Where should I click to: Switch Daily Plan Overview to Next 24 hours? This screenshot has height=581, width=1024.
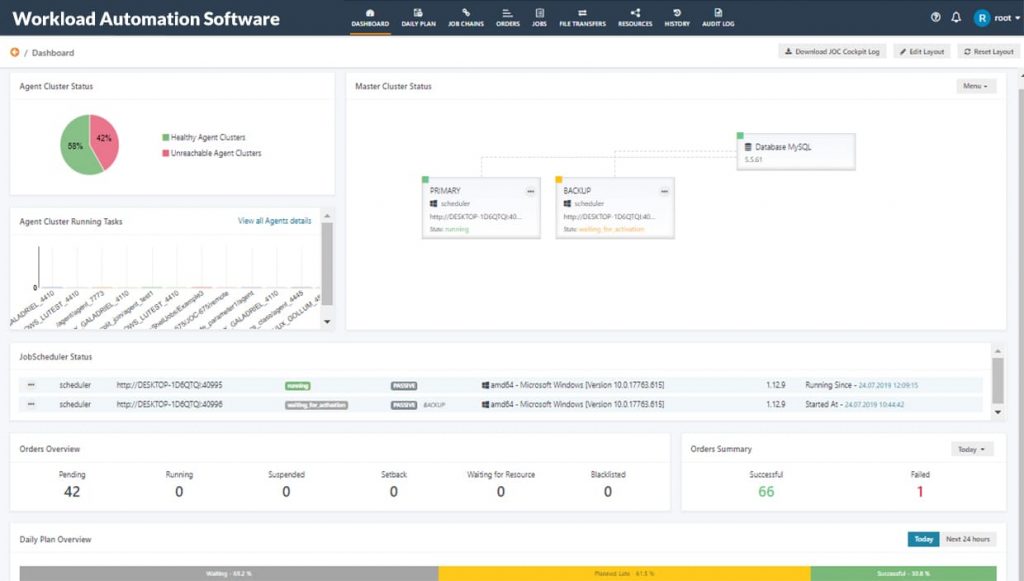tap(966, 539)
